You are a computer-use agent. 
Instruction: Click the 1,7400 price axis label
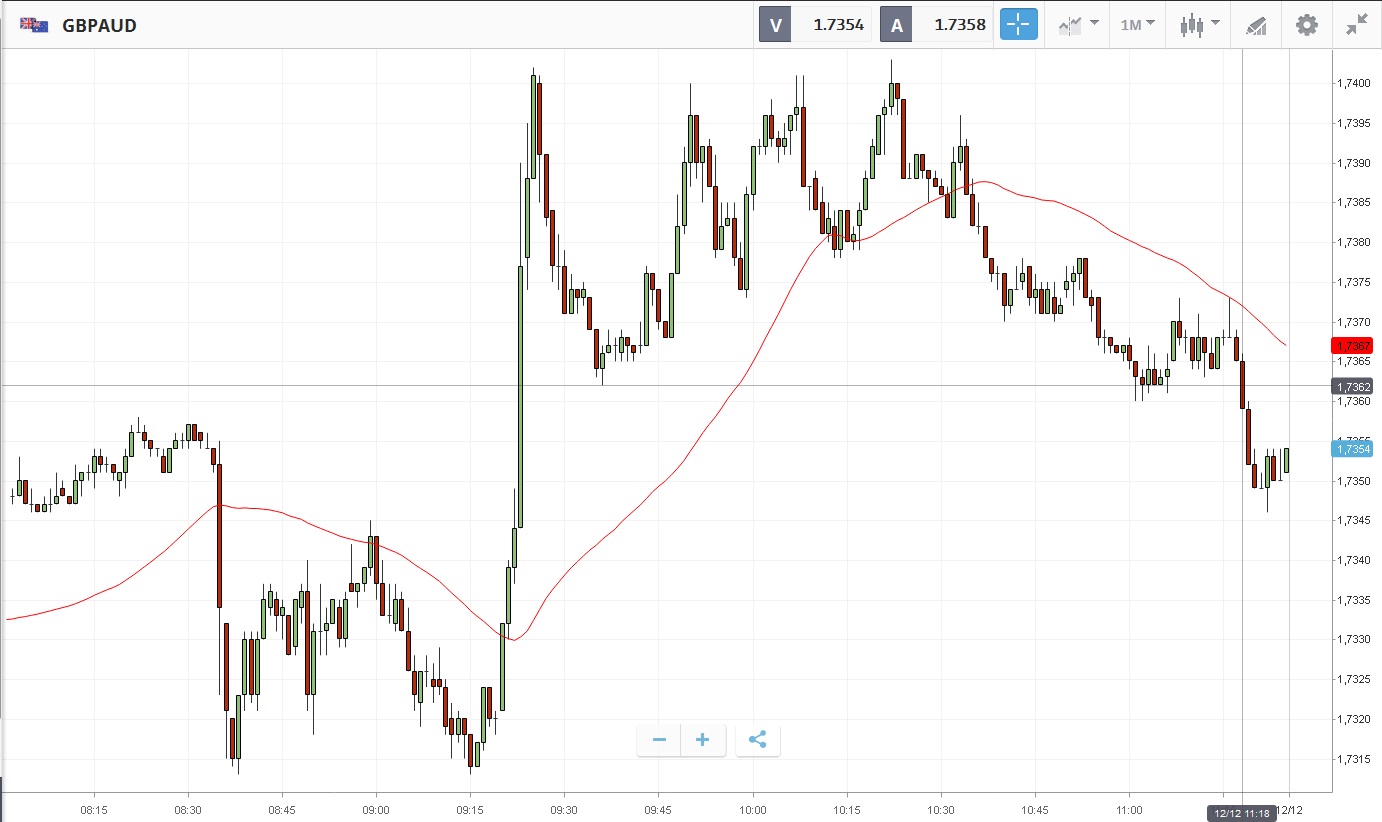(x=1353, y=83)
